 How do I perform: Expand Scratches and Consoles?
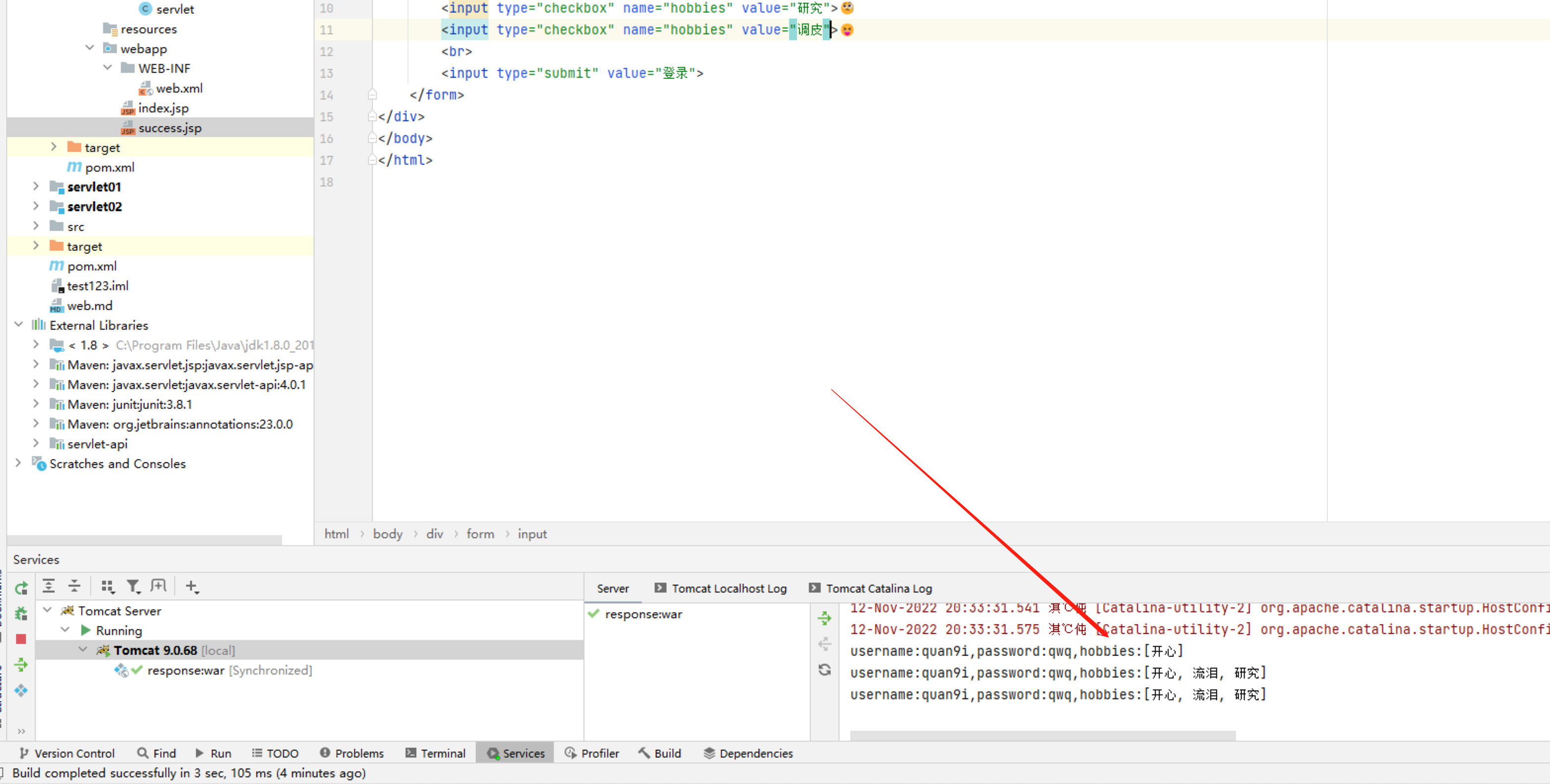pyautogui.click(x=18, y=463)
